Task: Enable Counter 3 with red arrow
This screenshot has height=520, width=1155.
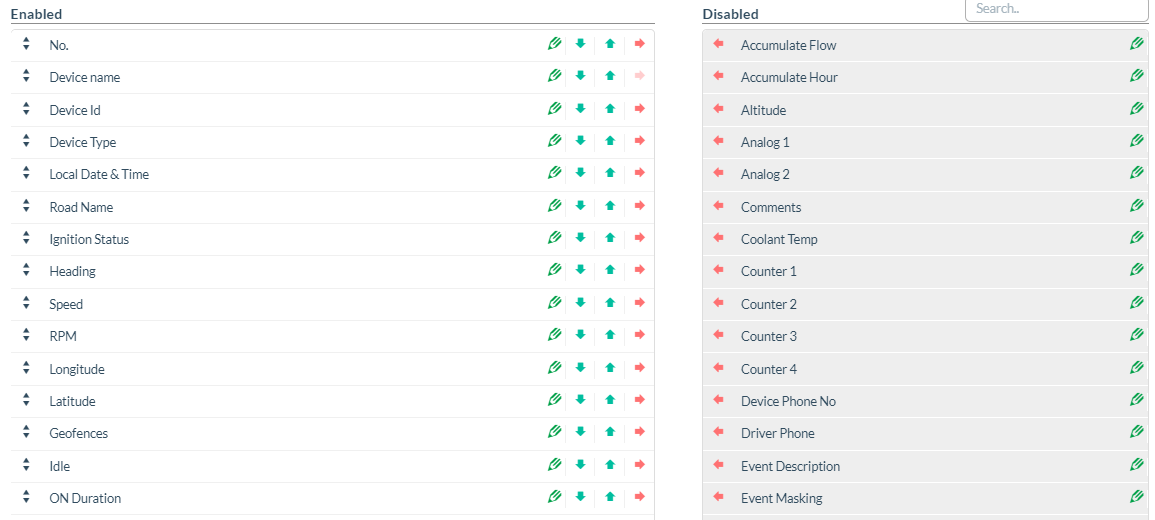Action: pyautogui.click(x=718, y=336)
